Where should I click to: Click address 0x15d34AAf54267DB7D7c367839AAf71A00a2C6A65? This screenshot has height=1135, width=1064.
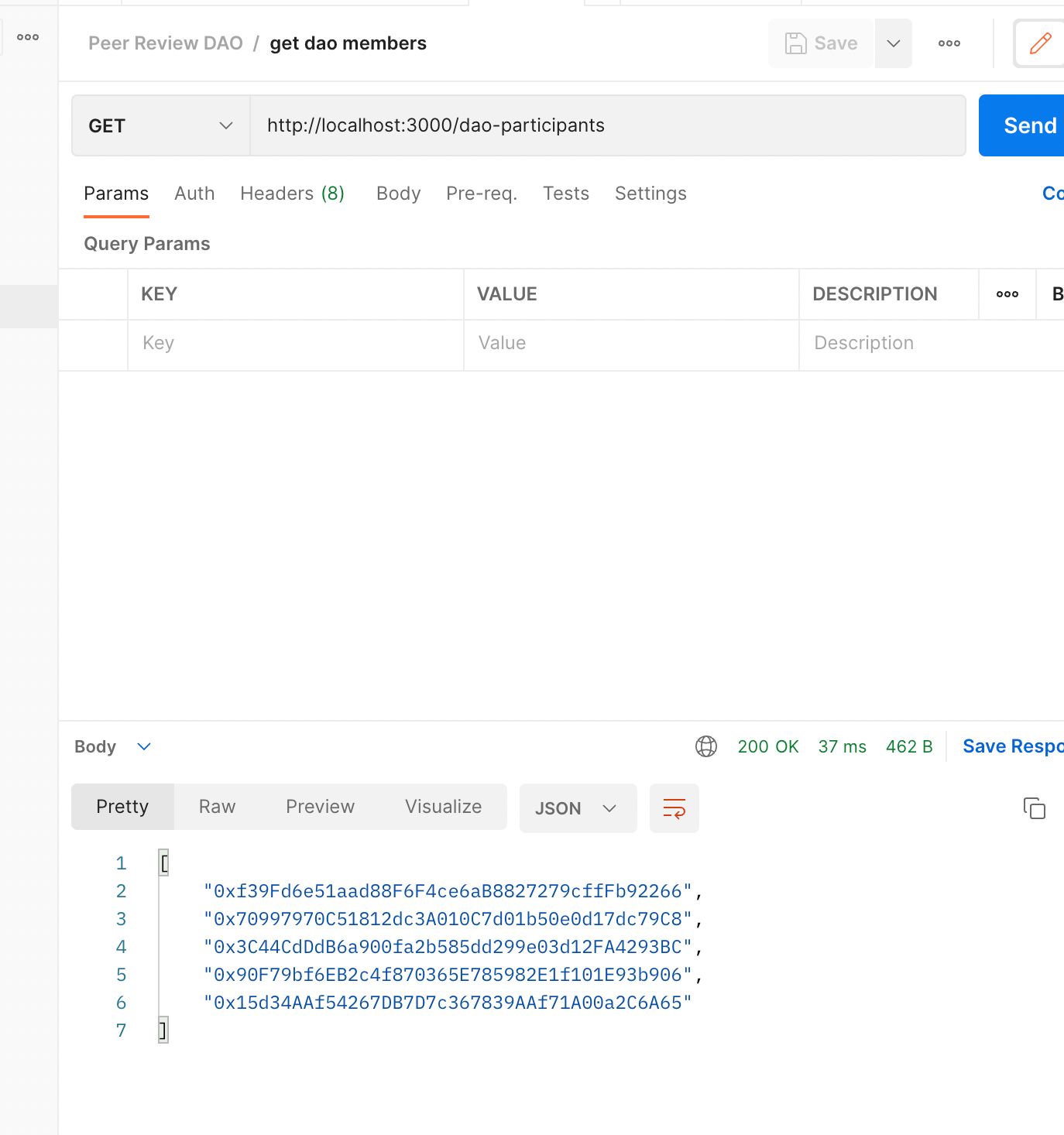coord(448,1003)
